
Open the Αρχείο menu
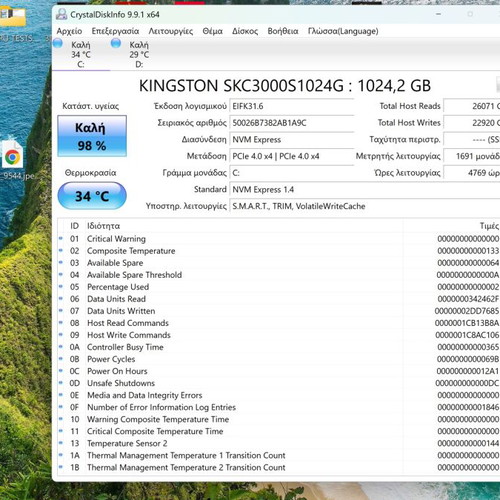point(69,31)
